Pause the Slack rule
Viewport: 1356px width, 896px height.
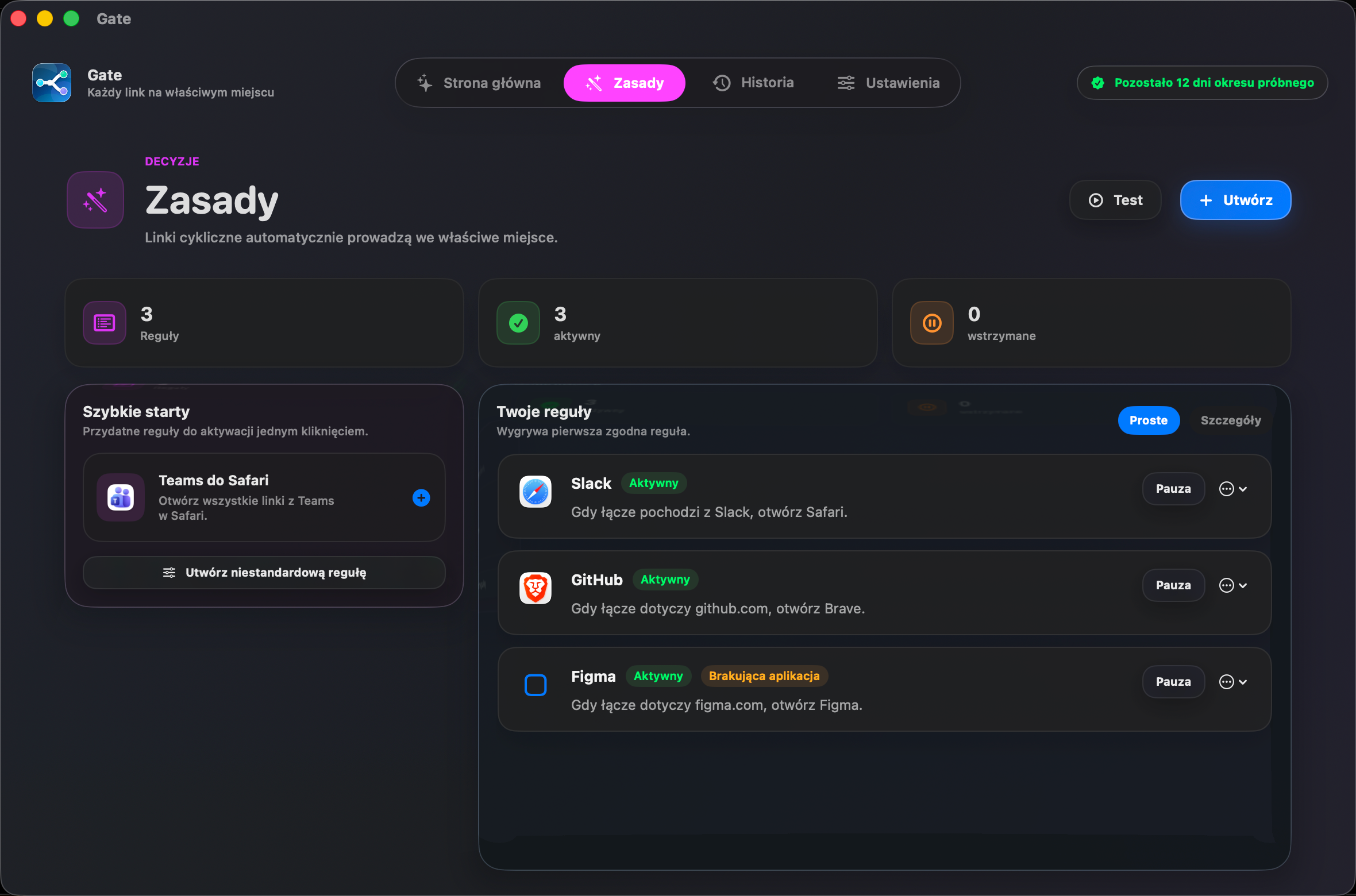pyautogui.click(x=1173, y=489)
